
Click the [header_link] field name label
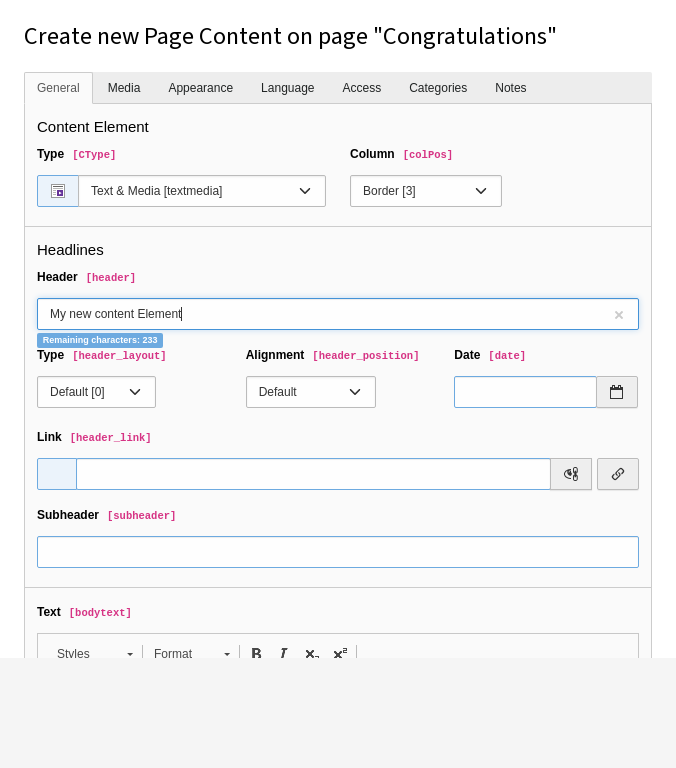click(x=110, y=437)
